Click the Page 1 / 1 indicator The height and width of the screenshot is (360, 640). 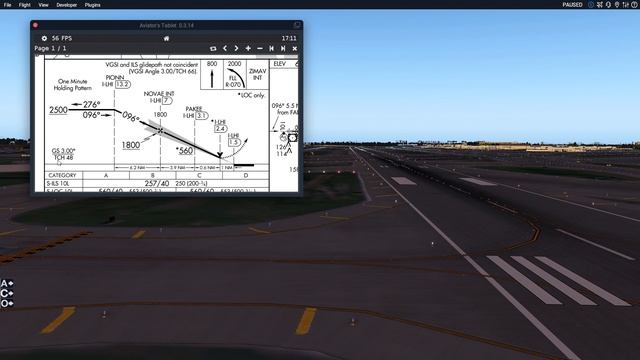click(x=50, y=48)
